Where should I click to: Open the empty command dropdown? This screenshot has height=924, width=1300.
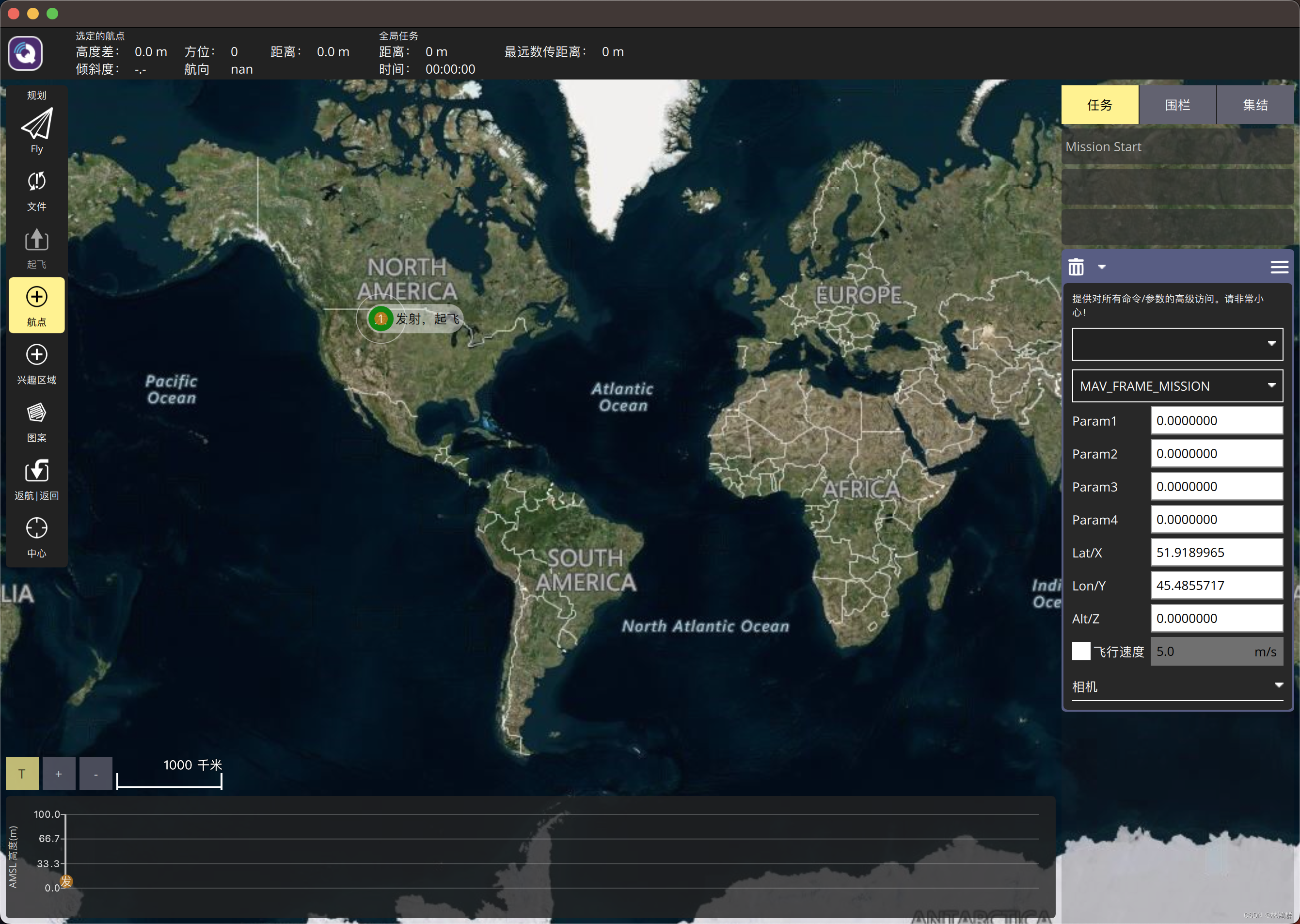pyautogui.click(x=1177, y=344)
